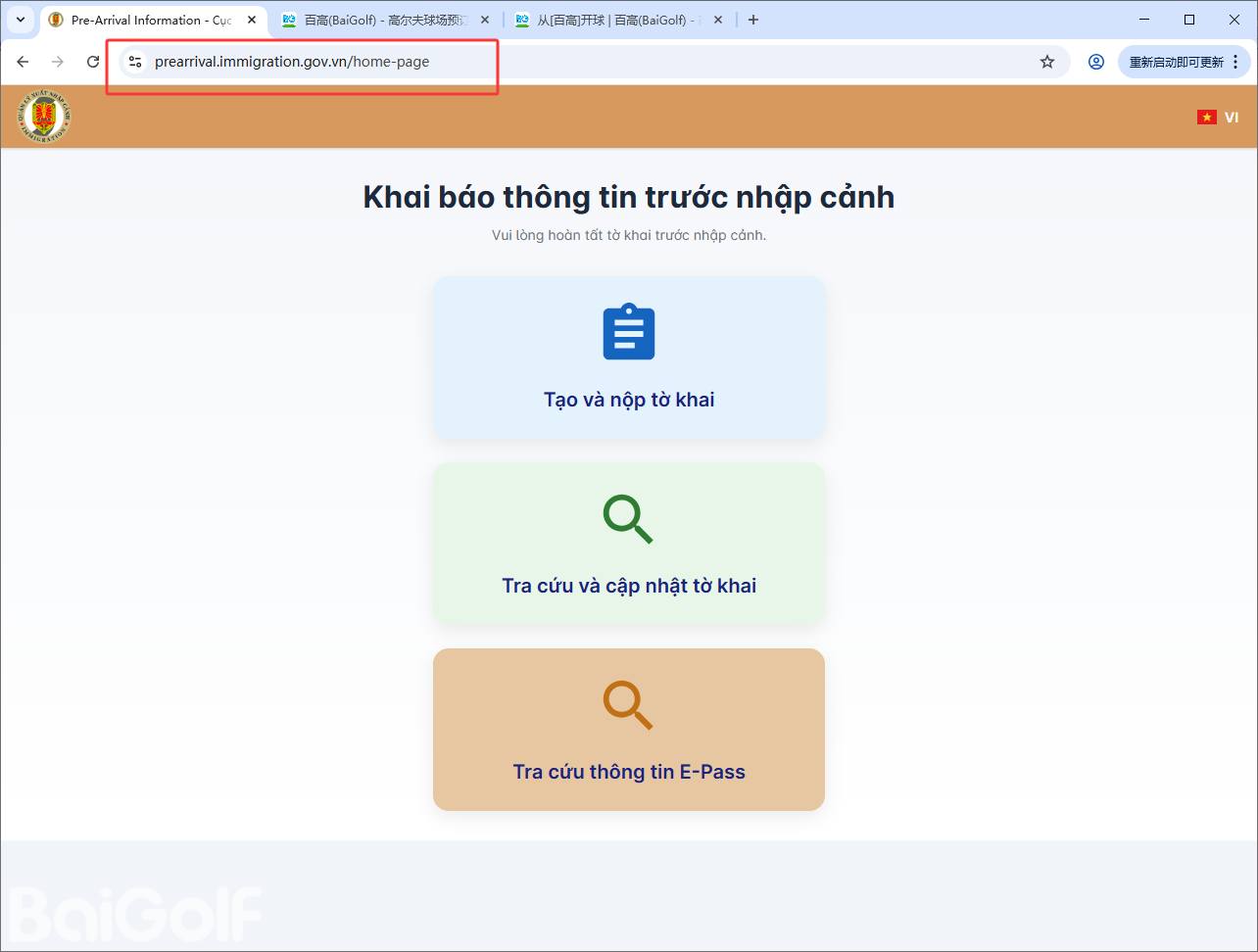Go back using the back arrow

point(23,62)
